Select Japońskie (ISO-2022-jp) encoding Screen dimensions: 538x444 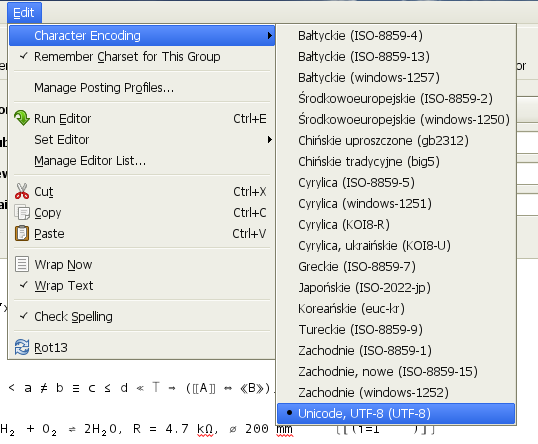coord(396,287)
